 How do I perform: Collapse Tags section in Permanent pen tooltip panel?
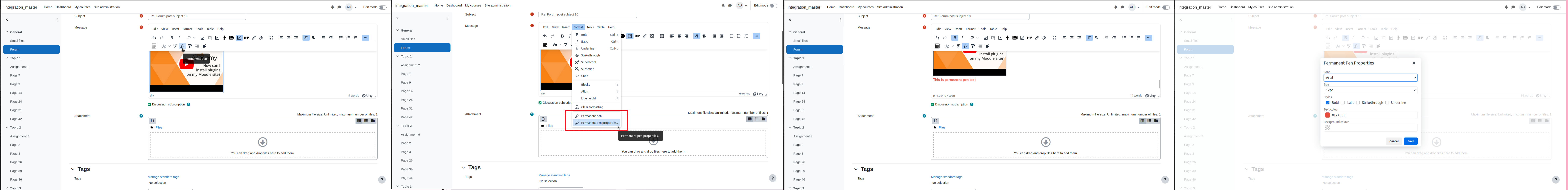point(73,169)
